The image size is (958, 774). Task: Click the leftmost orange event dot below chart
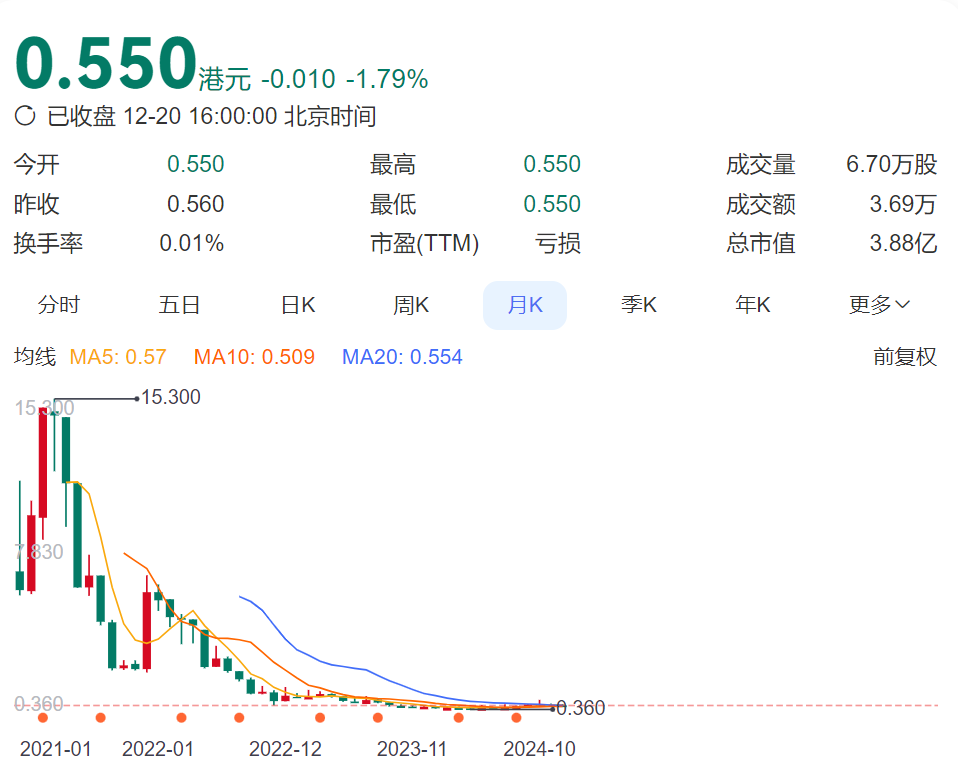point(43,717)
